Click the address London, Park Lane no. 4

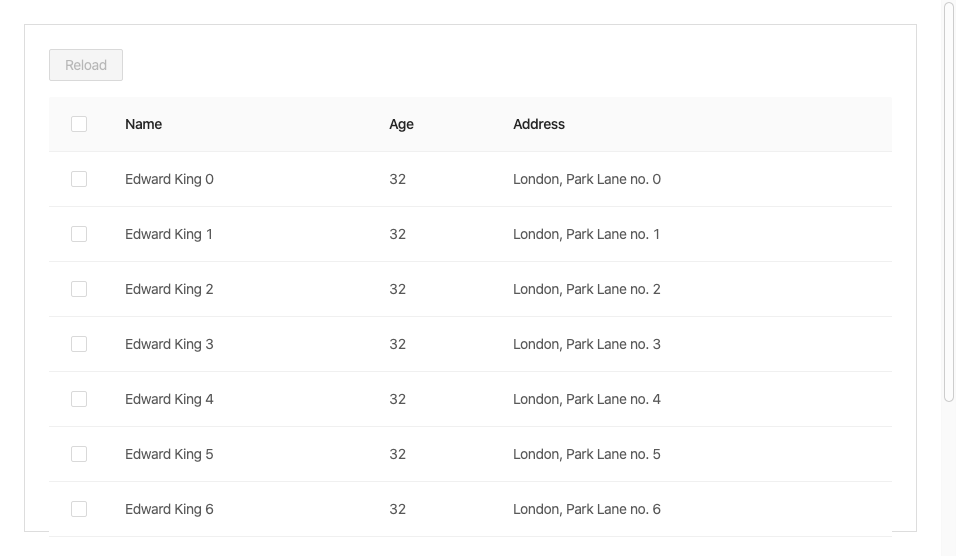[x=586, y=399]
